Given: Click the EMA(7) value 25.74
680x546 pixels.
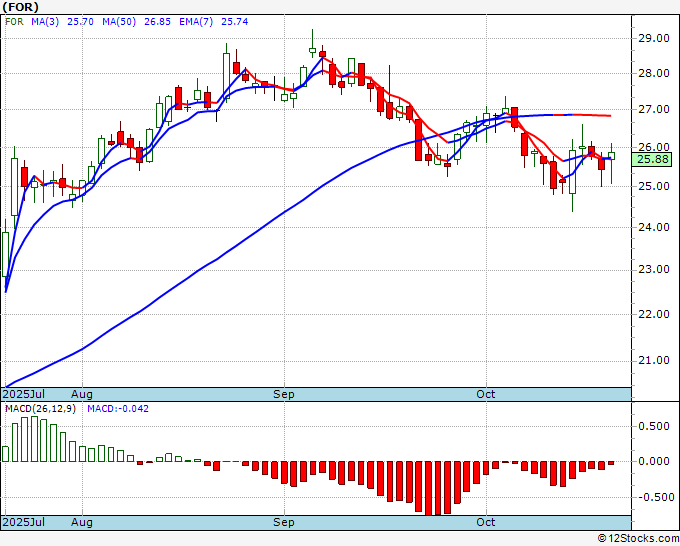Looking at the screenshot, I should coord(235,21).
